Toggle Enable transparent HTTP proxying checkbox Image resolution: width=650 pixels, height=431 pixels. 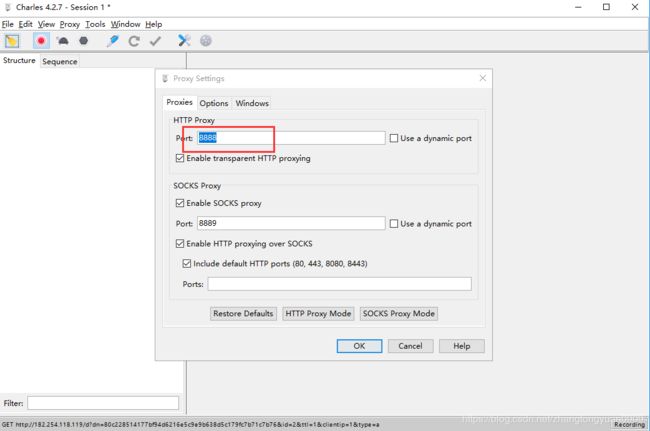point(180,158)
